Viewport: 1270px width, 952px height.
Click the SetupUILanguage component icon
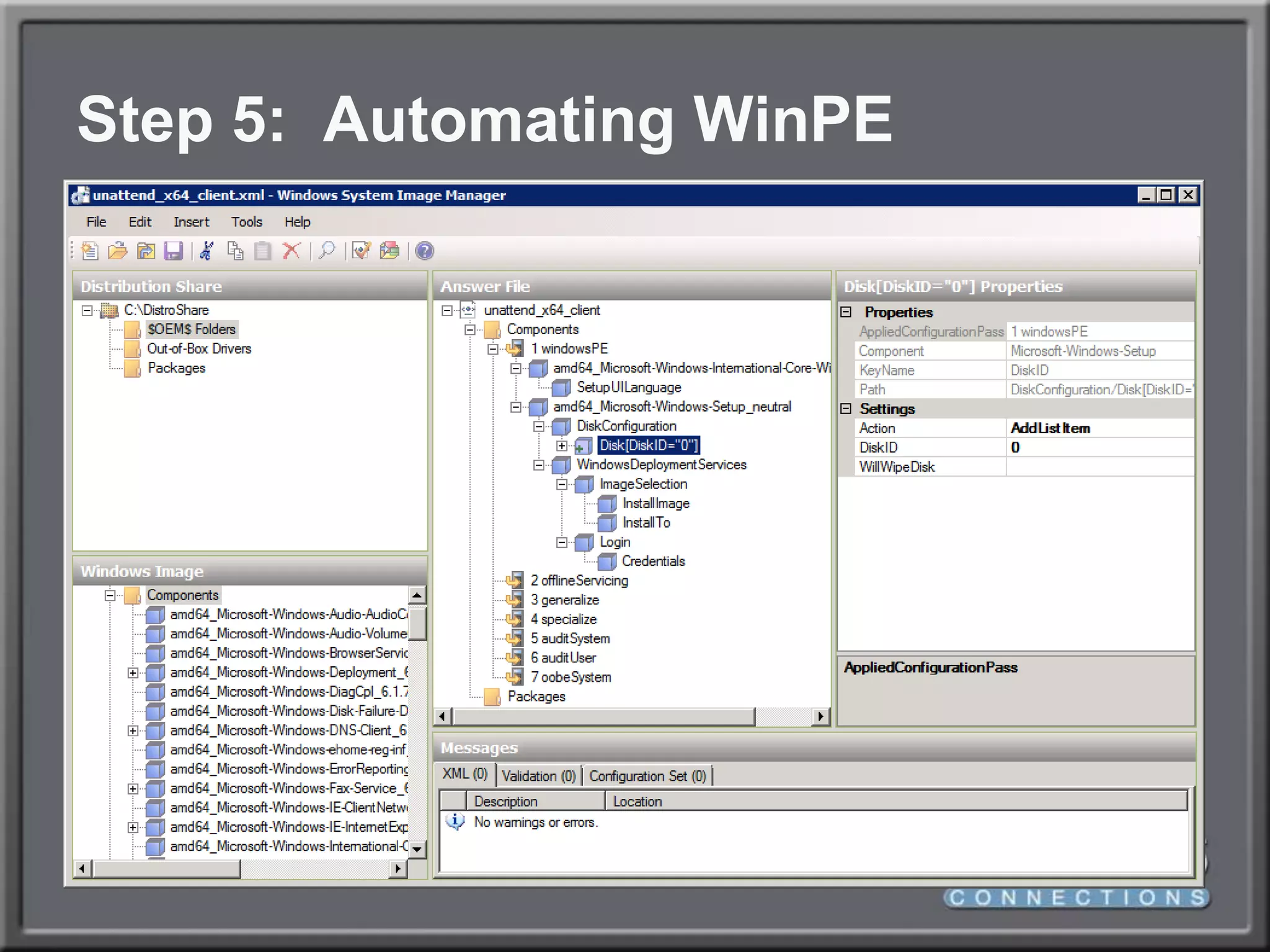click(x=561, y=387)
